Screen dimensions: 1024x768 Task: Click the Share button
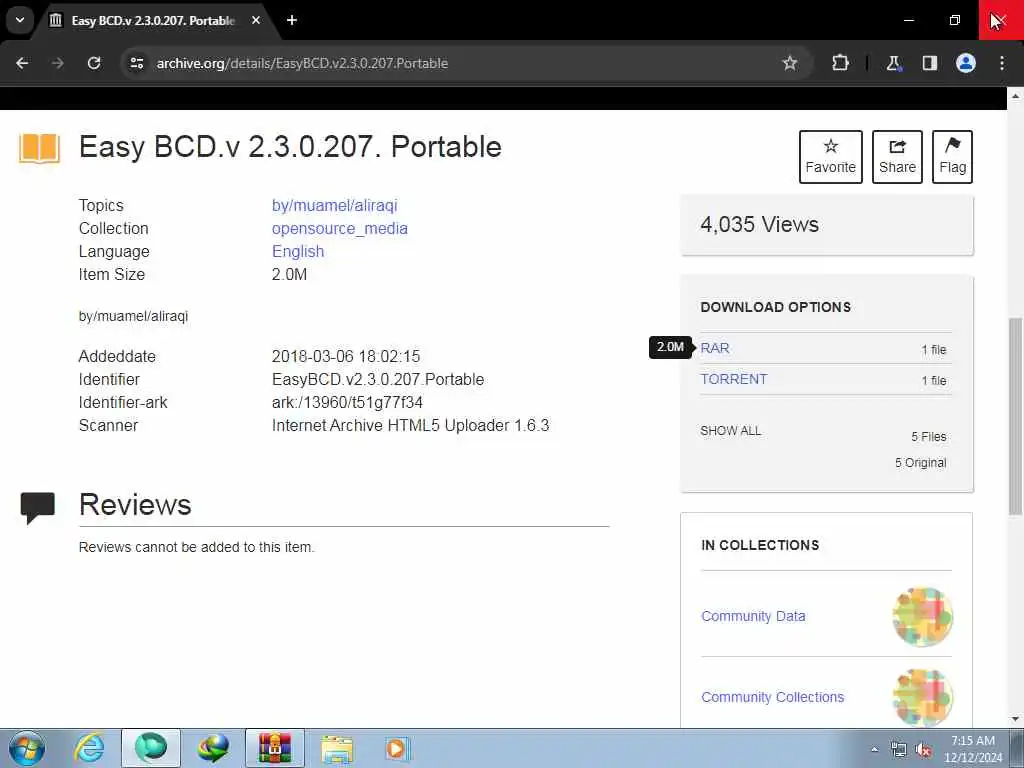click(897, 157)
